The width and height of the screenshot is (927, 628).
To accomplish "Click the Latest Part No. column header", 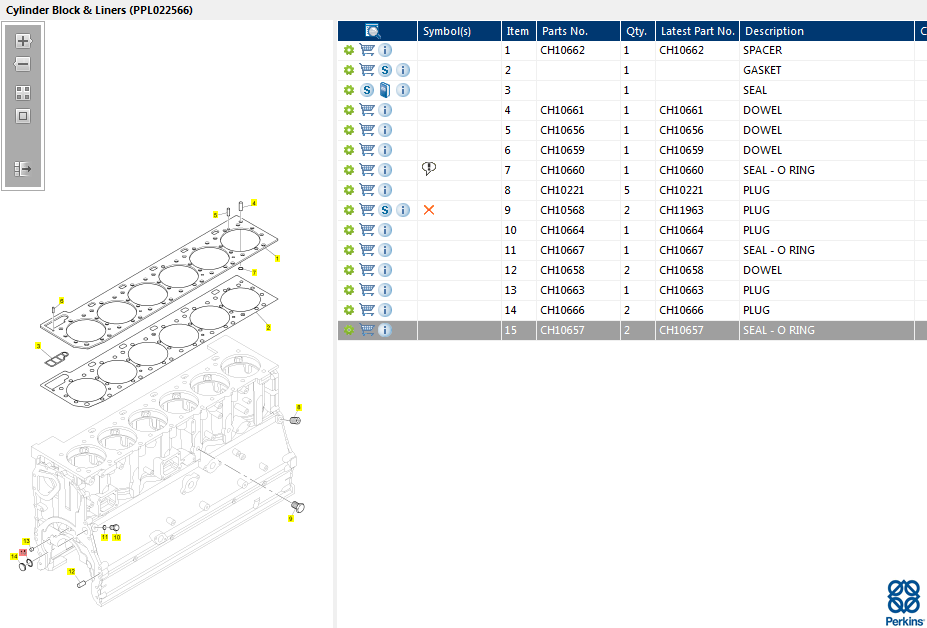I will pos(697,31).
